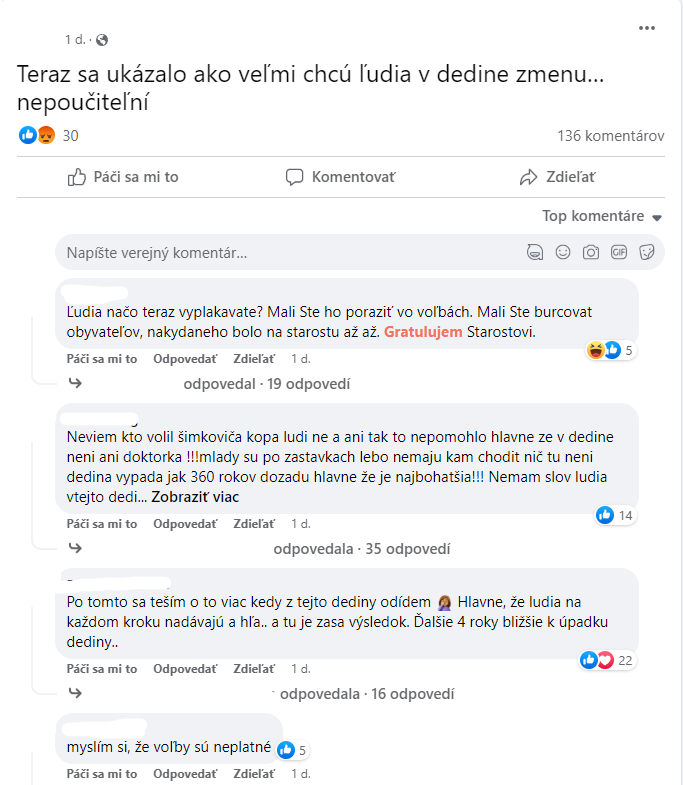
Task: Open the sticker picker icon
Action: 647,253
